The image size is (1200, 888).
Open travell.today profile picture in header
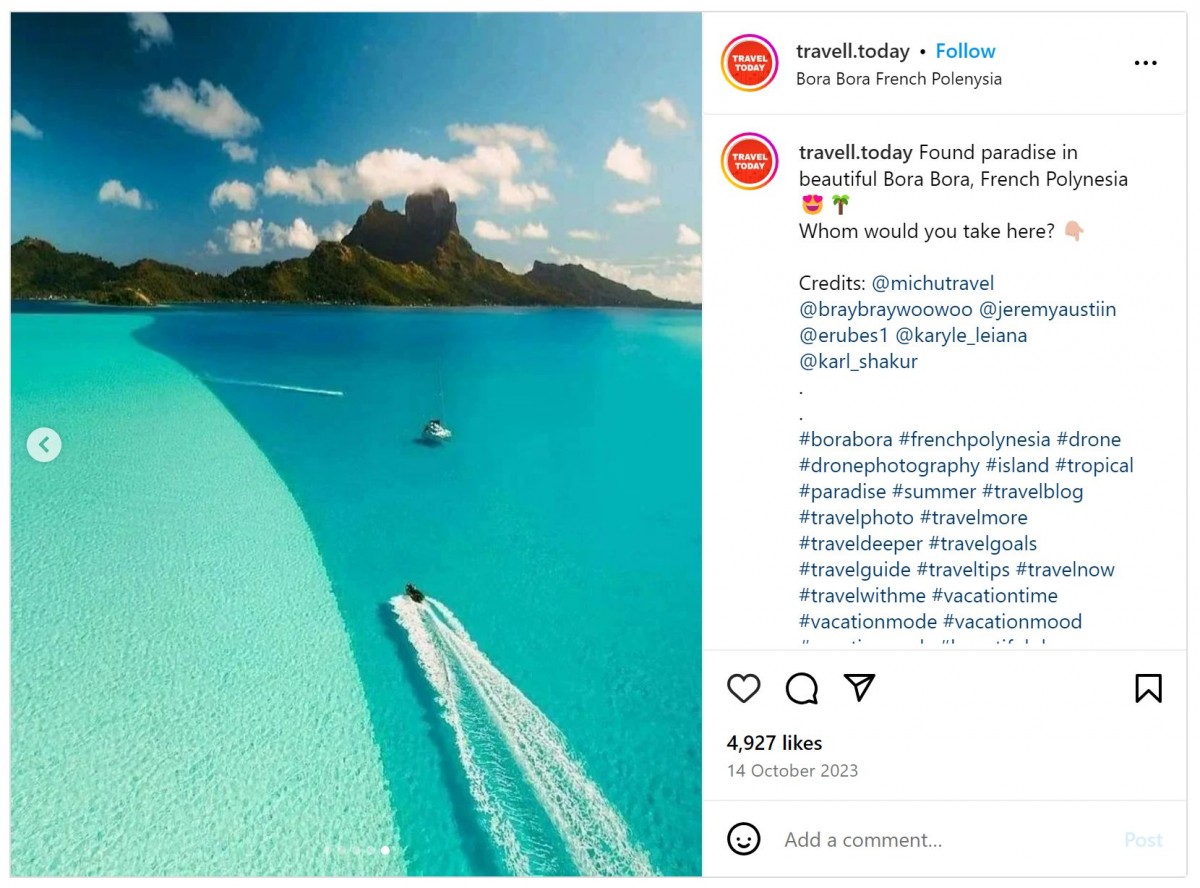(749, 63)
